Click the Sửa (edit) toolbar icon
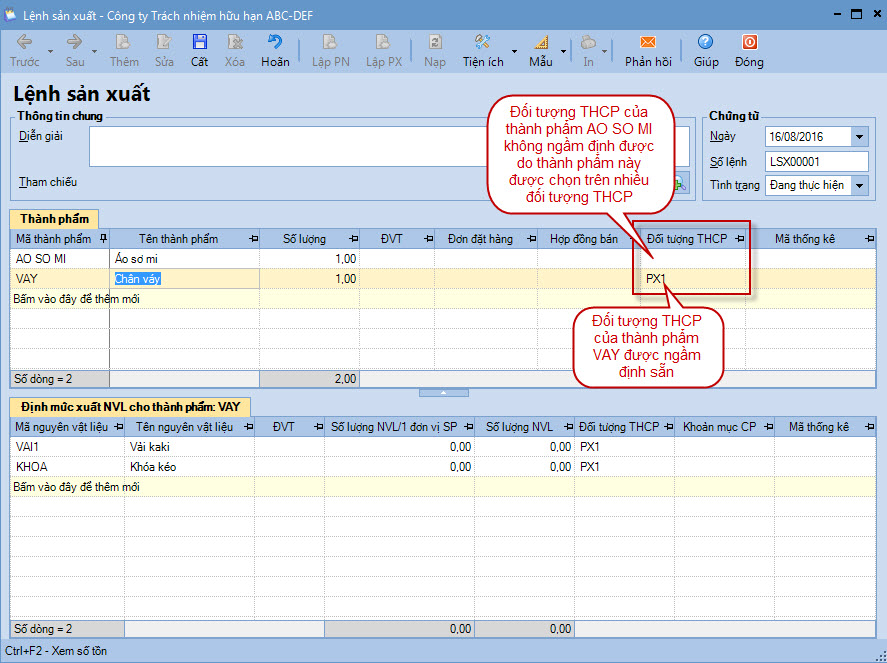The width and height of the screenshot is (887, 663). pyautogui.click(x=164, y=50)
